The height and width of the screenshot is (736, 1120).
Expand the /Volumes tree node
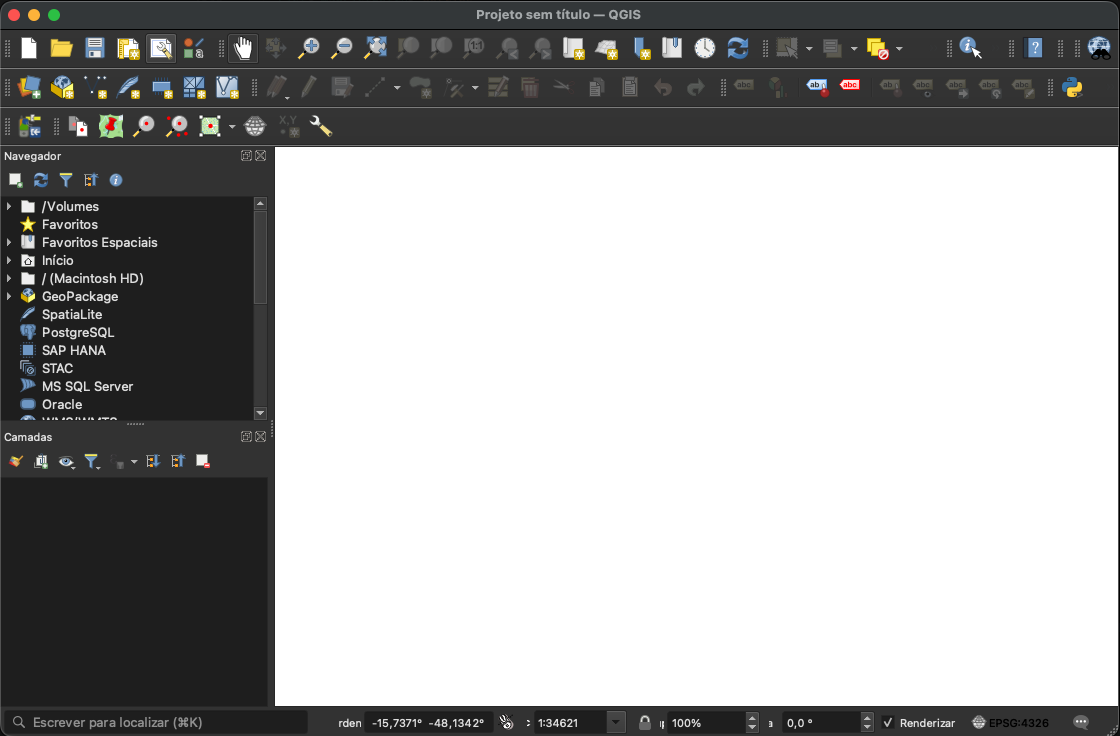9,206
